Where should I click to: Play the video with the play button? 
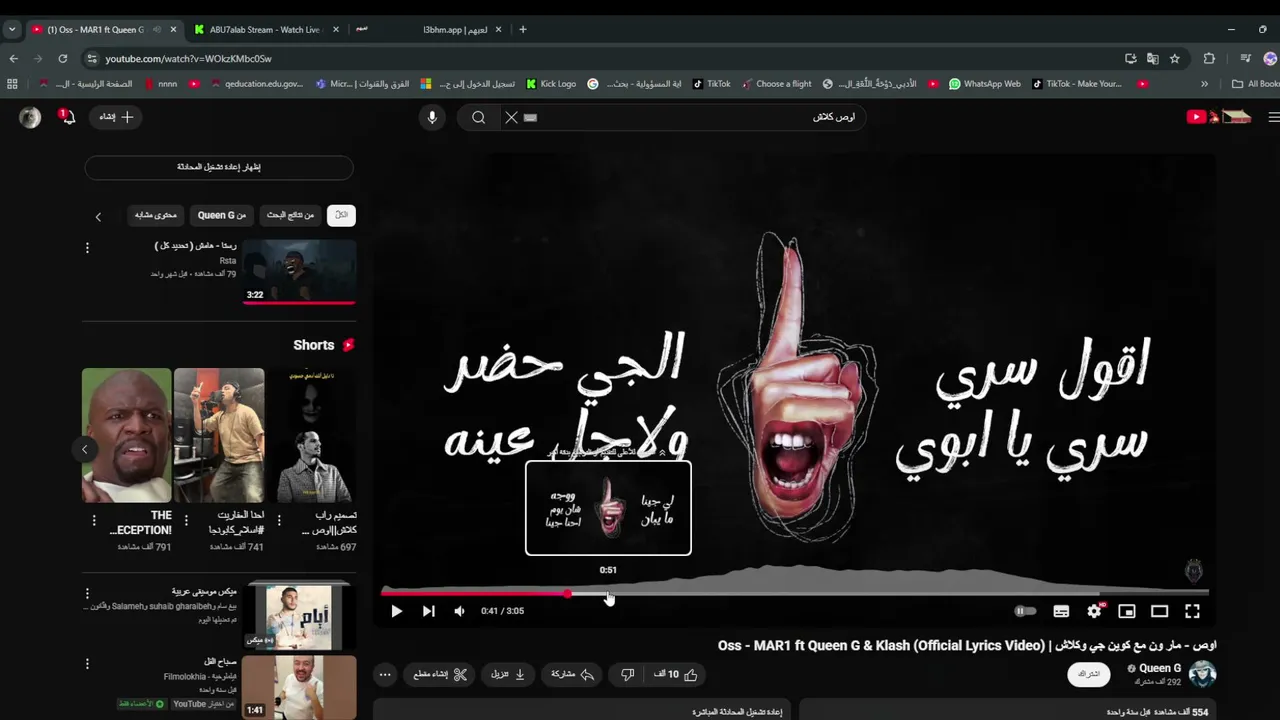[396, 611]
